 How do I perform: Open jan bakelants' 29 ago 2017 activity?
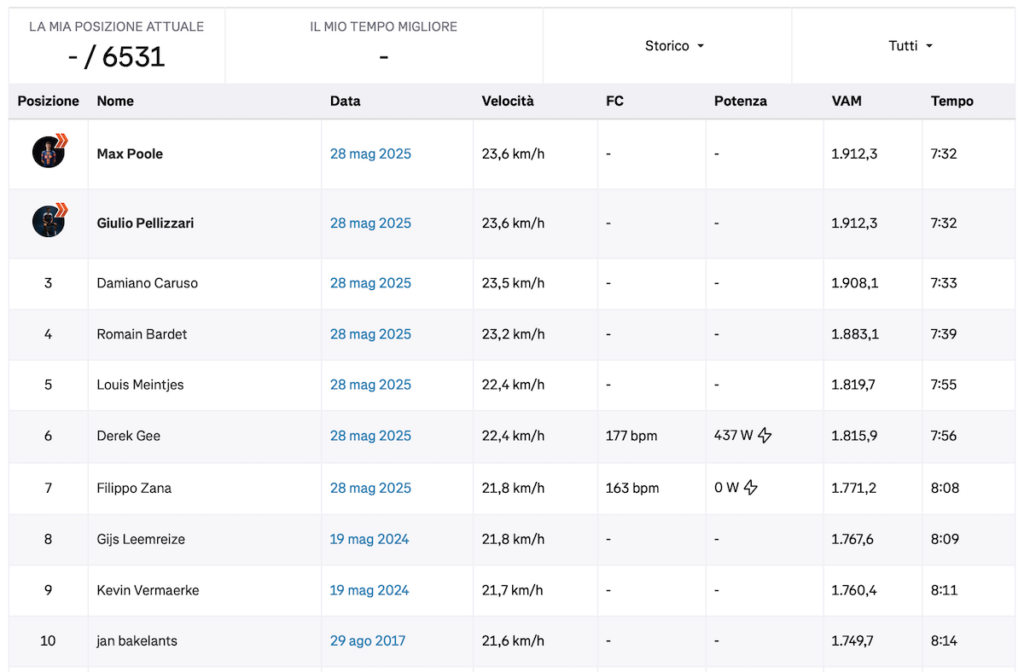tap(367, 641)
